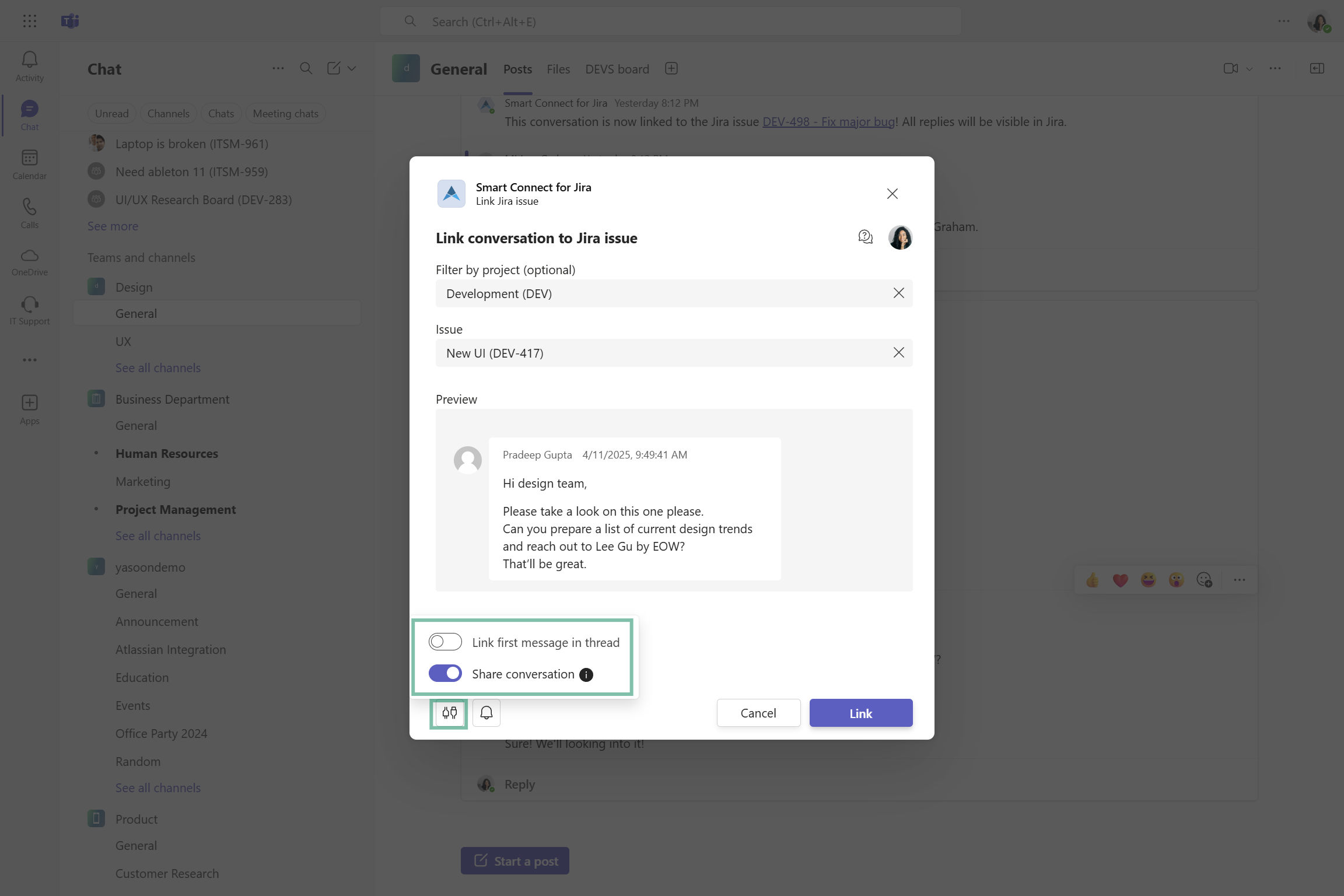
Task: Open the DEV-498 Fix major bug link
Action: coord(828,122)
